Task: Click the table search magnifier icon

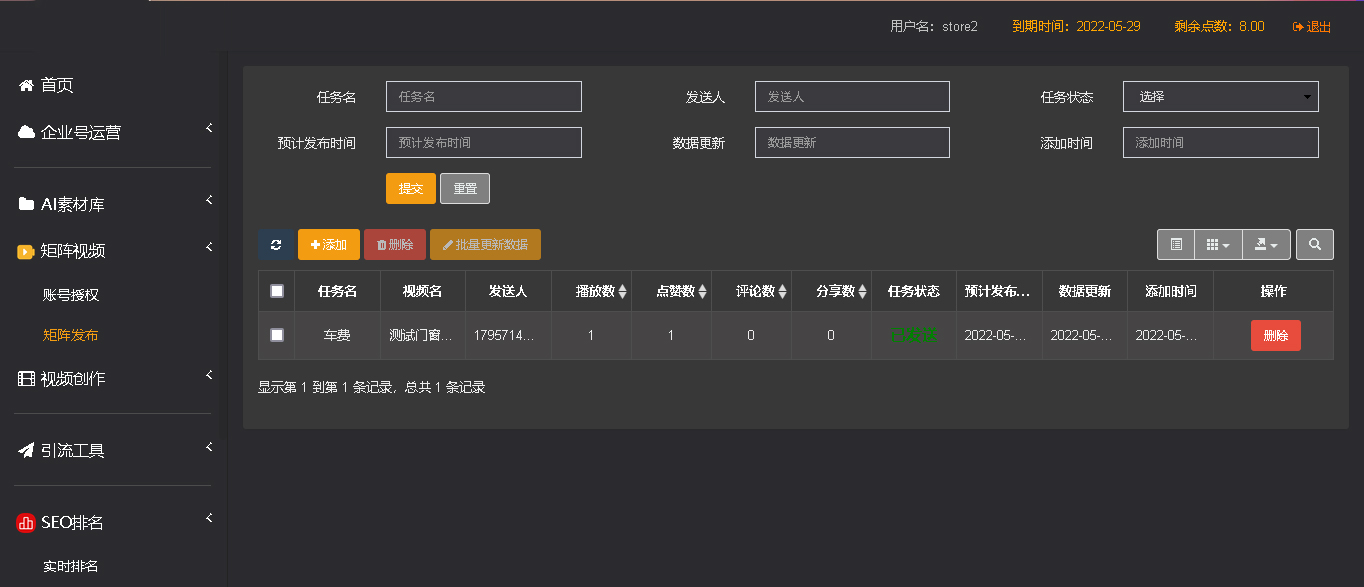Action: coord(1315,245)
